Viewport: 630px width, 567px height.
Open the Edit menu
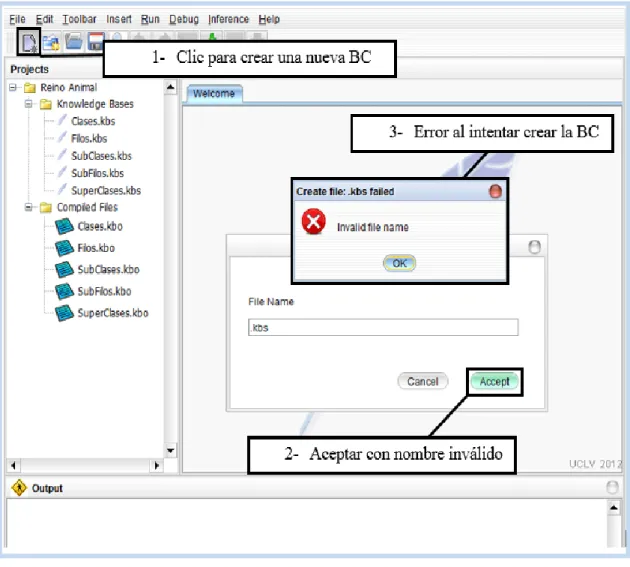point(44,19)
